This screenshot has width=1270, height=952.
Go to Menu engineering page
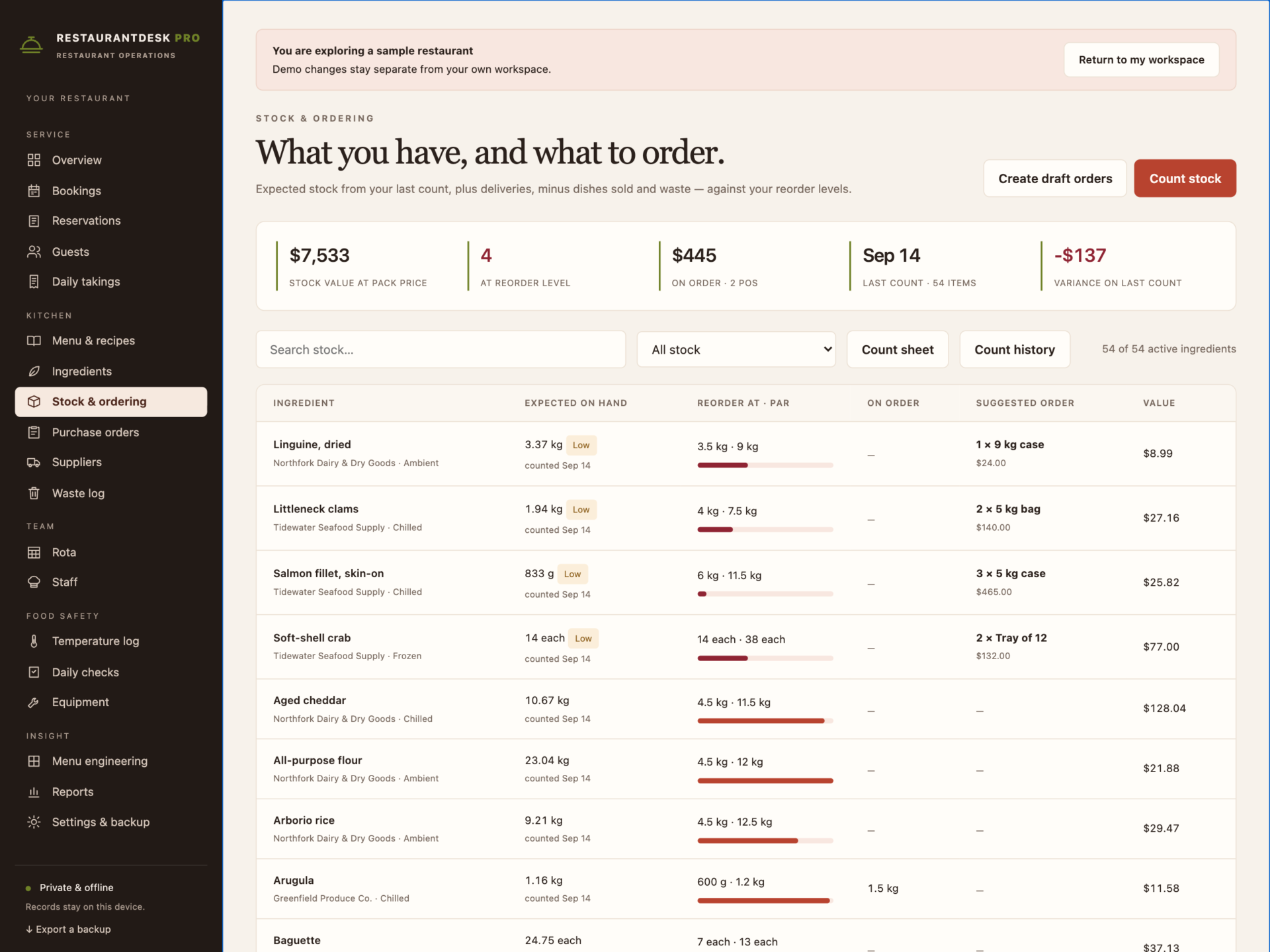(110, 761)
